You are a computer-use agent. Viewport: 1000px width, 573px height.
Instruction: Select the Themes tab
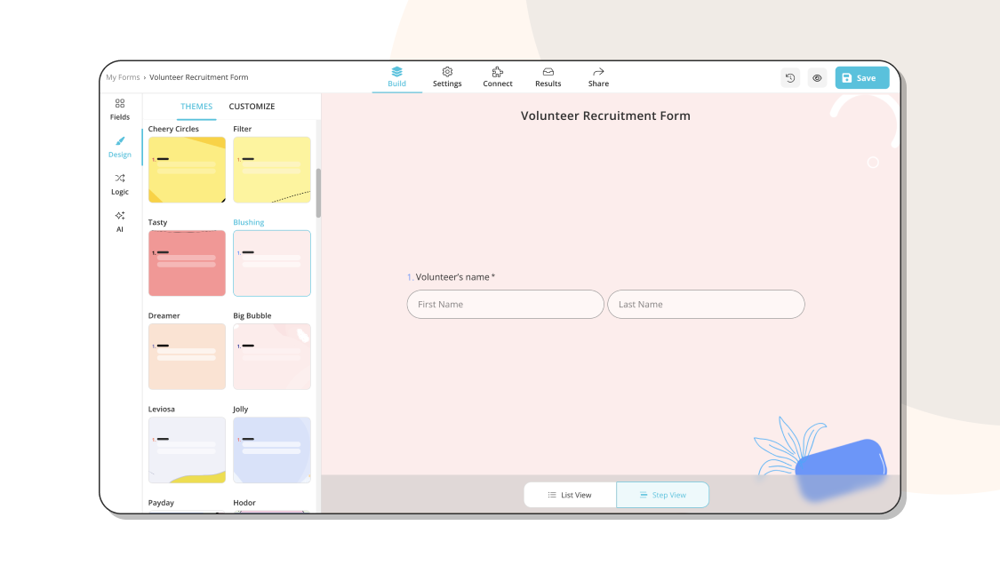pos(196,106)
